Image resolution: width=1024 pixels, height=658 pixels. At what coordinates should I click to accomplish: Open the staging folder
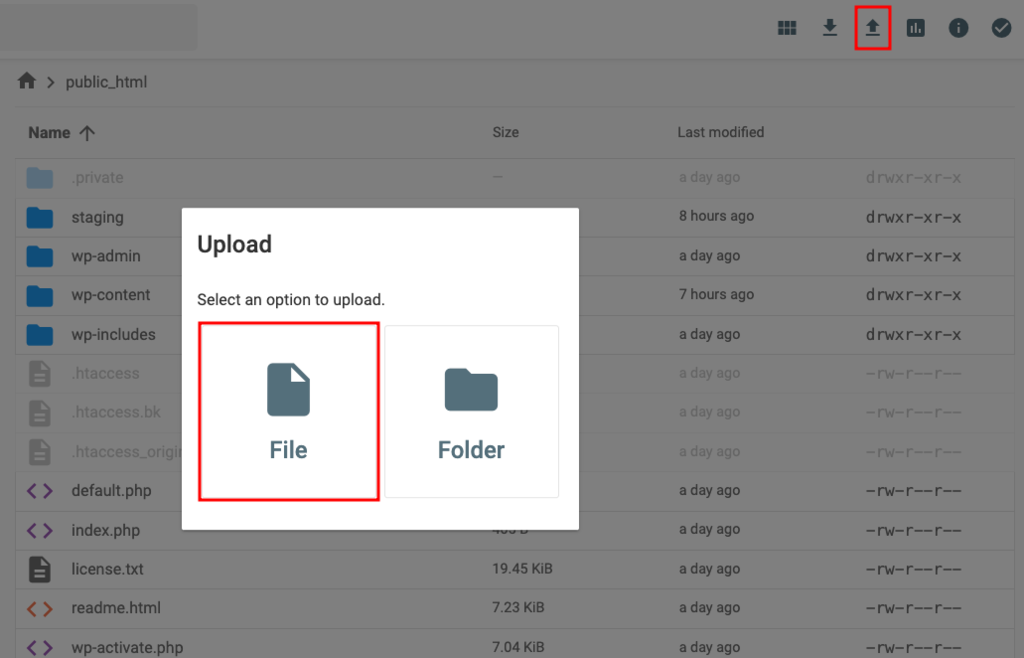coord(99,217)
